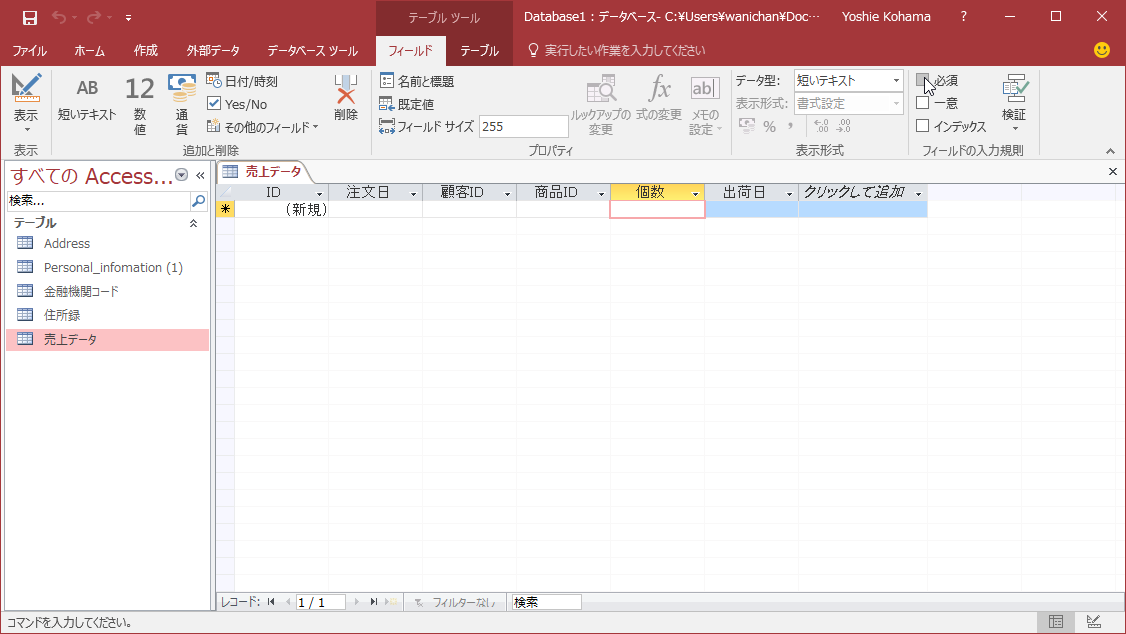Open the 外部データ tab
1126x634 pixels.
pos(213,50)
